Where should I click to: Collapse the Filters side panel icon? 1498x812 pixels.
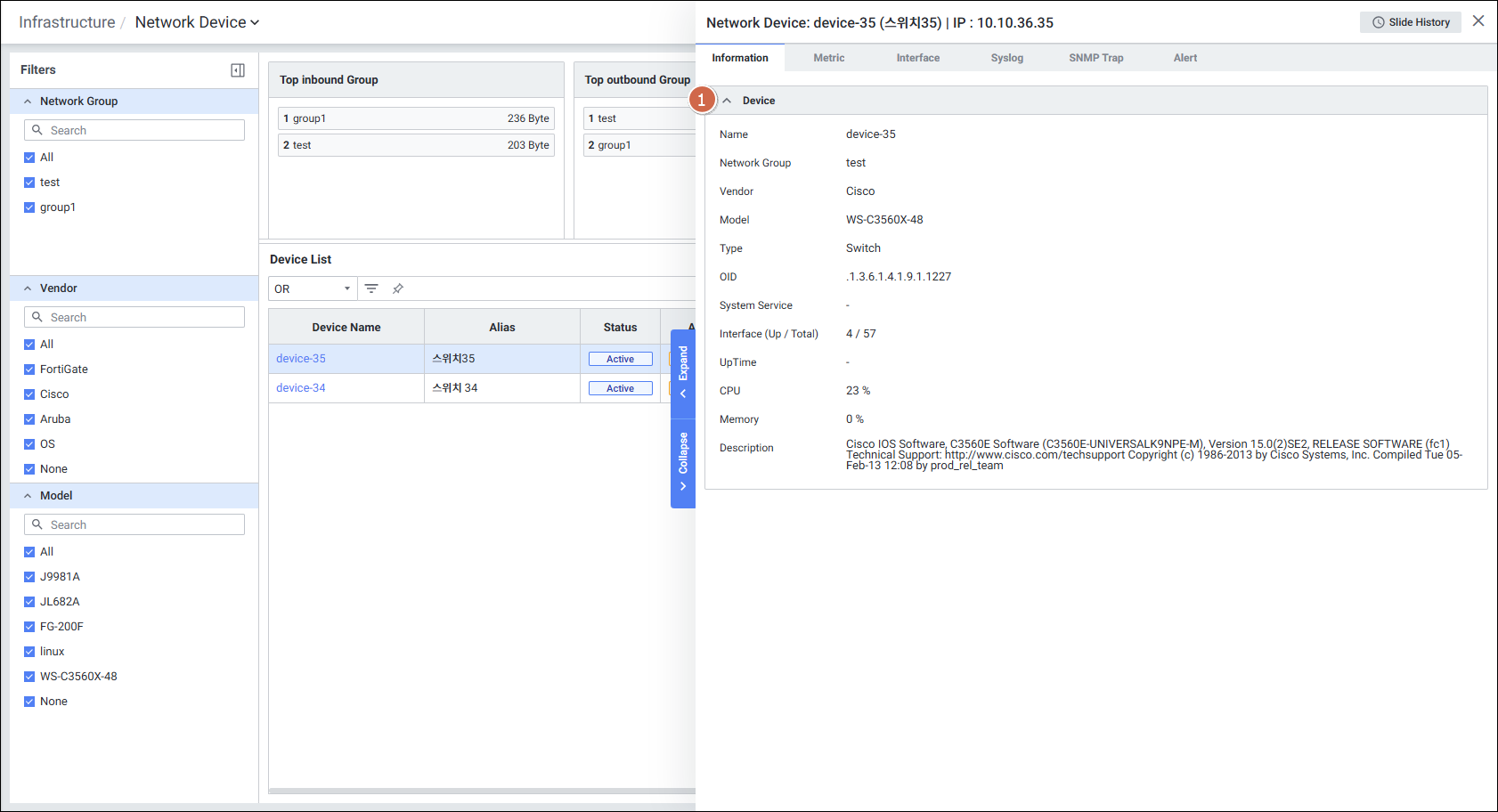tap(238, 70)
